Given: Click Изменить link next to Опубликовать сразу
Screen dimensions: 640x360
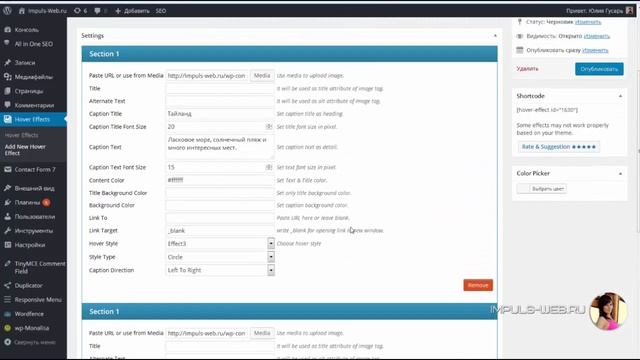Looking at the screenshot, I should tap(595, 50).
